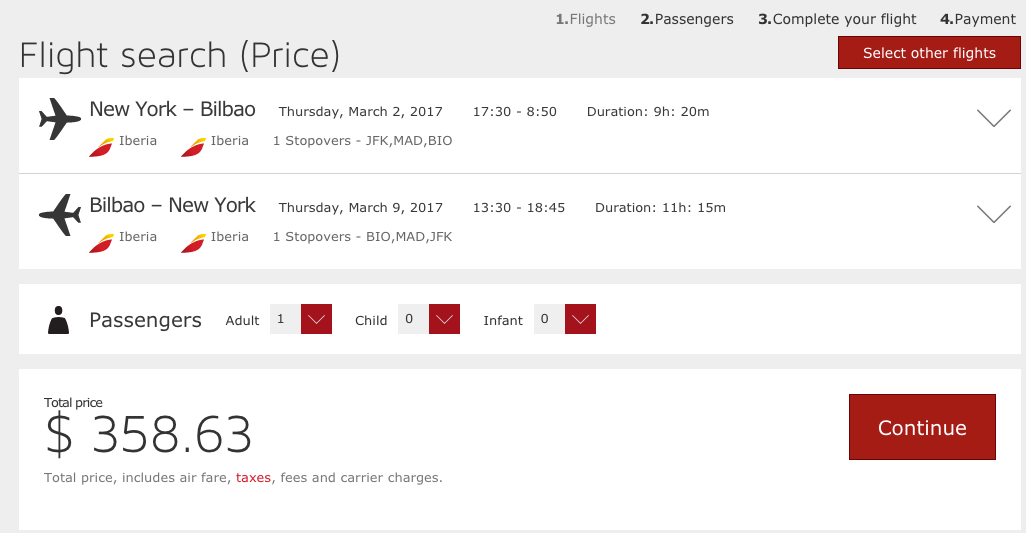Expand New York – Bilbao flight details chevron
Screen dimensions: 1026x533
(x=993, y=118)
